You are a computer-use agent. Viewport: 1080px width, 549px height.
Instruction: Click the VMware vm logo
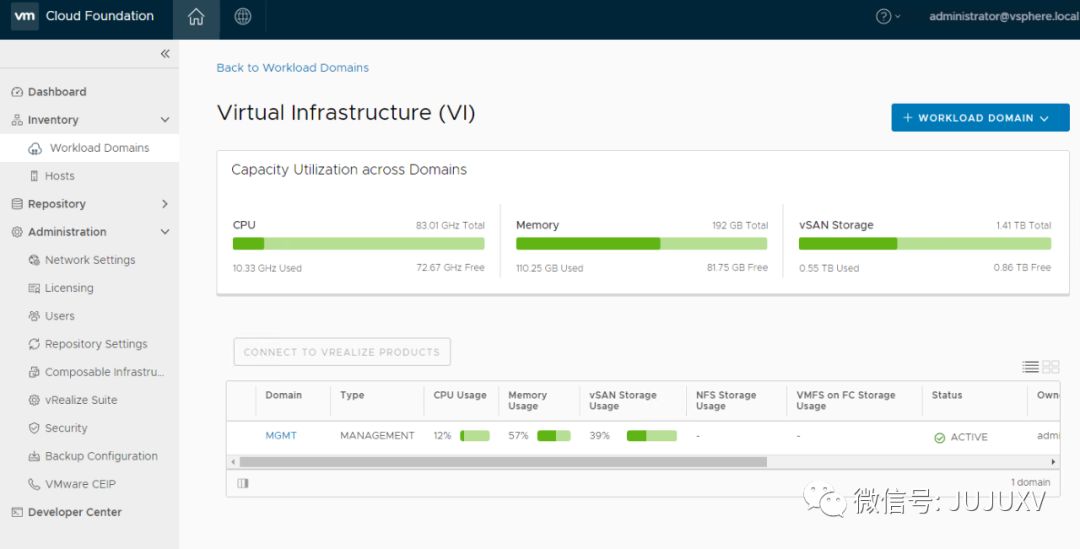pyautogui.click(x=24, y=16)
